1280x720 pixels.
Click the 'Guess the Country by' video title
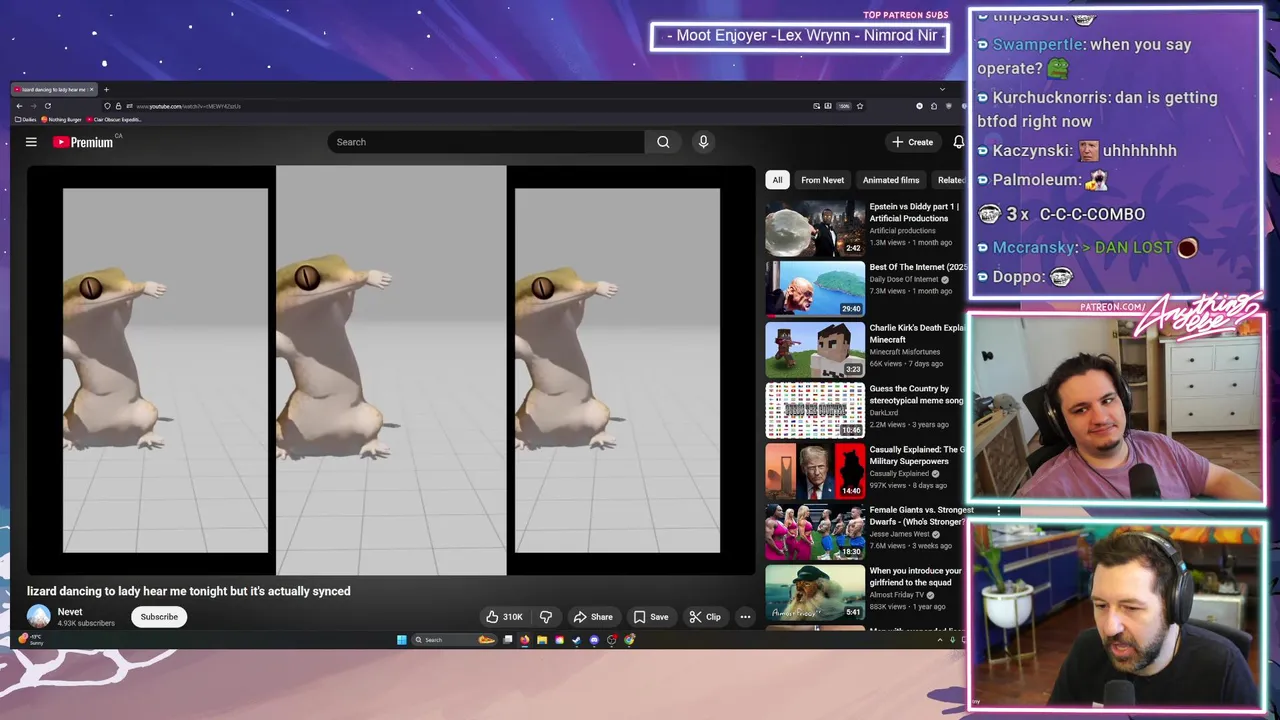pyautogui.click(x=909, y=389)
